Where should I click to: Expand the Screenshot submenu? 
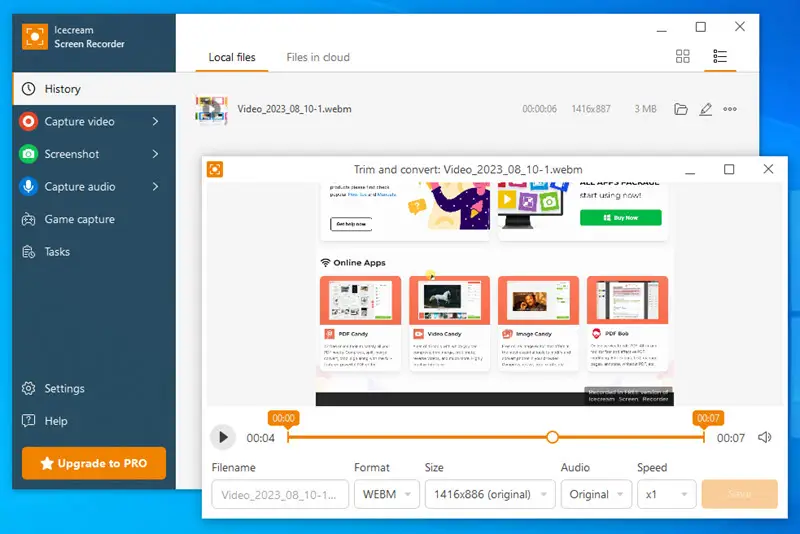click(x=155, y=154)
